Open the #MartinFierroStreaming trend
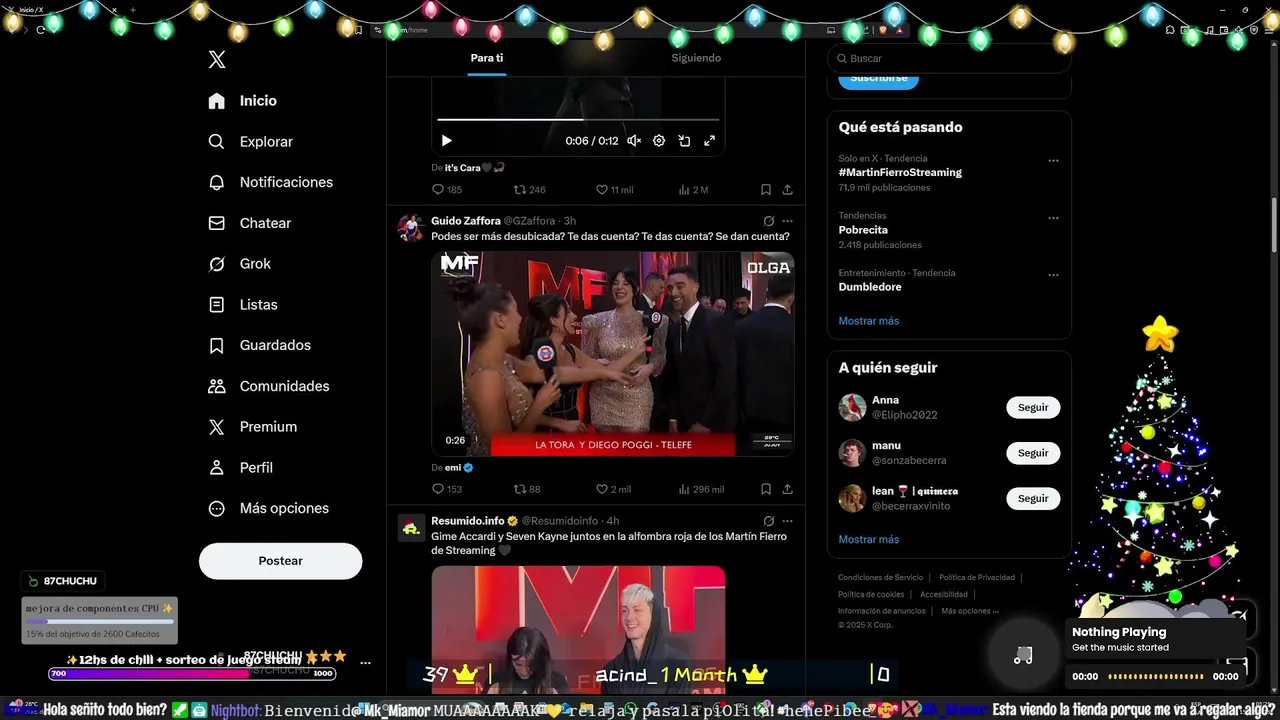 pos(900,172)
